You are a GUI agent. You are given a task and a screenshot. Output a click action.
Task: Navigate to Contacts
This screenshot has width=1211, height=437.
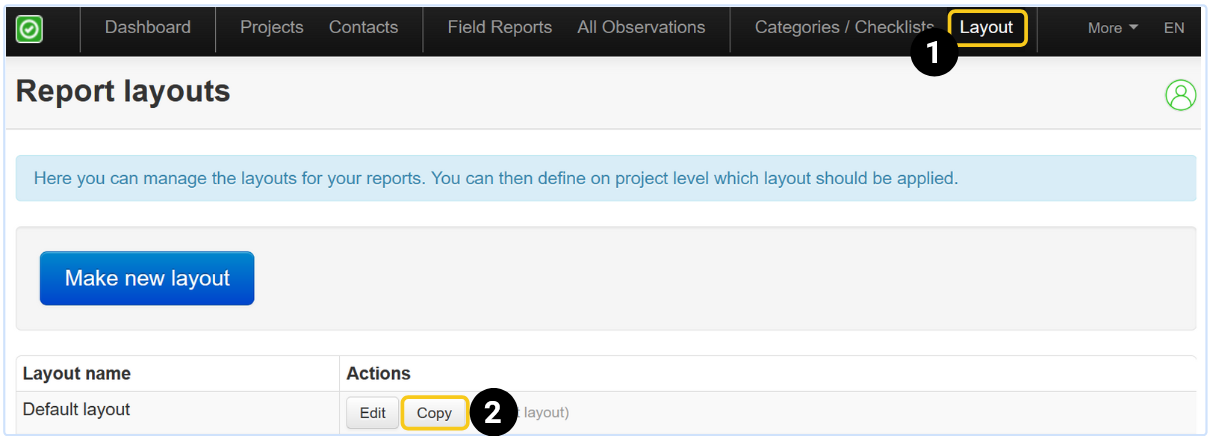[x=363, y=28]
